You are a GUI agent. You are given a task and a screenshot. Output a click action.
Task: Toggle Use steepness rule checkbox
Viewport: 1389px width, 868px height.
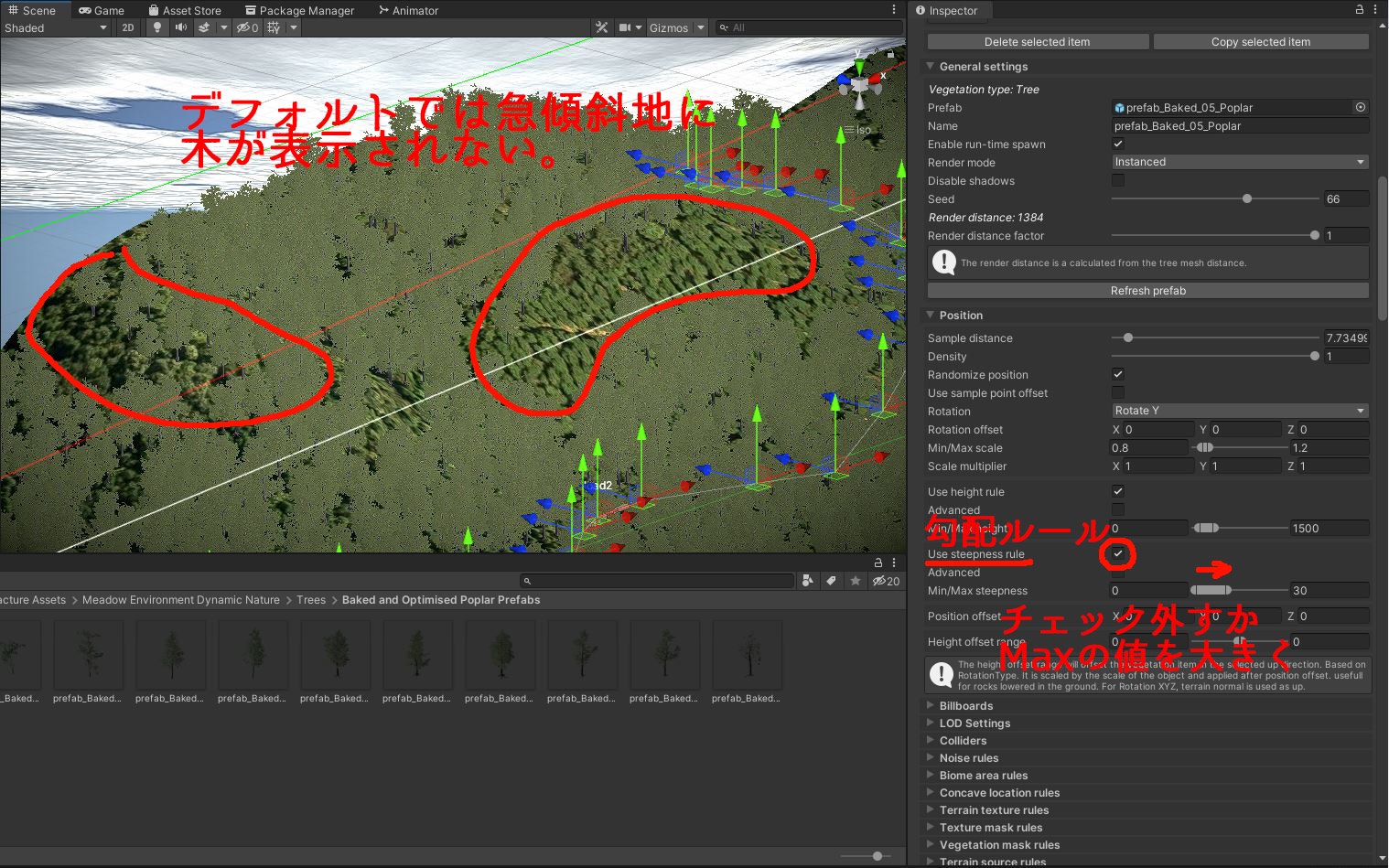(1117, 553)
